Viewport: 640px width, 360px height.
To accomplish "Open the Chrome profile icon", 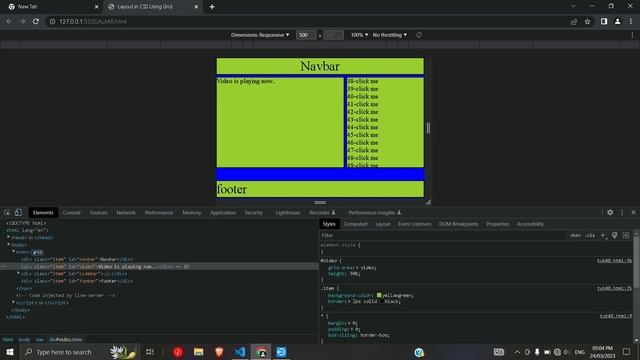I will 617,21.
